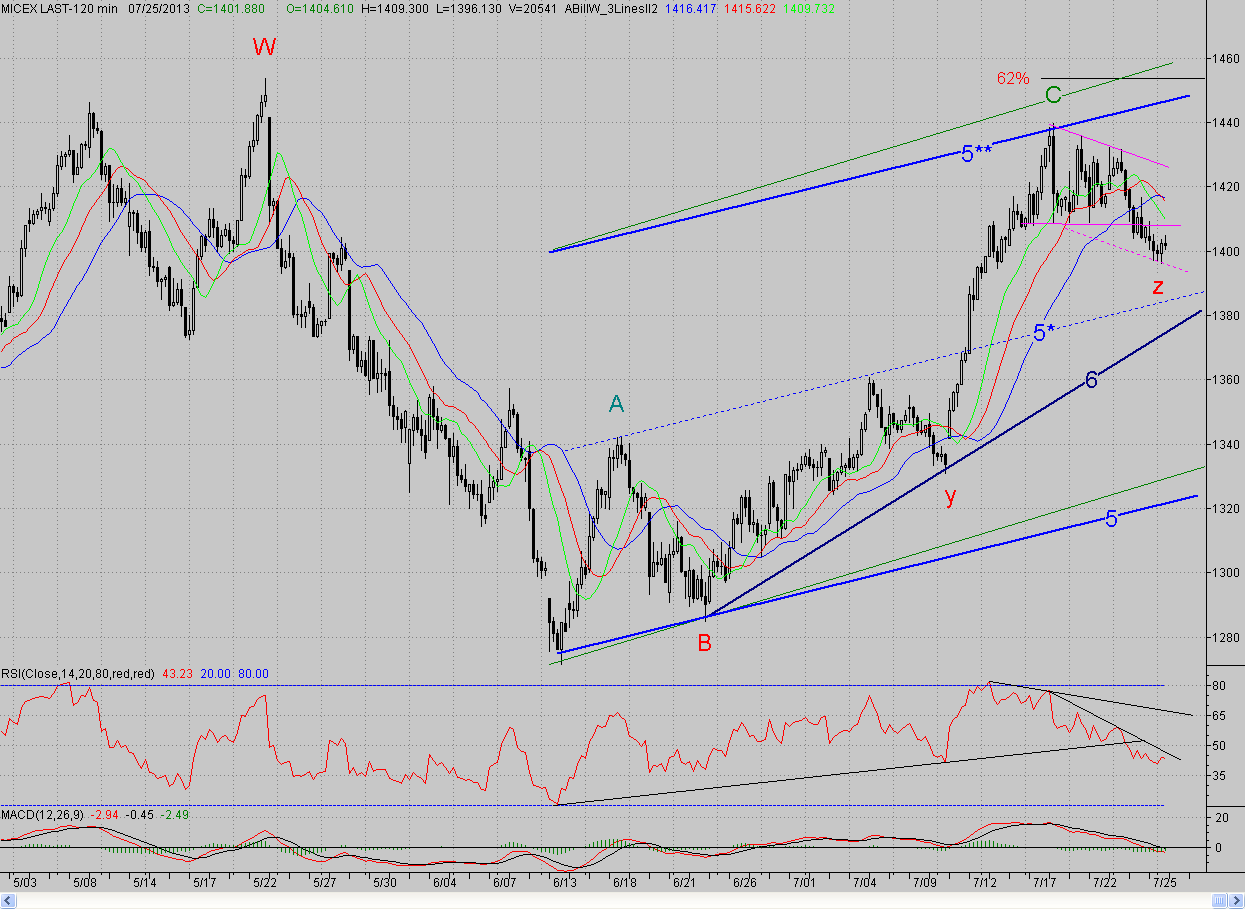Select the green C wave label
This screenshot has width=1245, height=909.
coord(1053,96)
